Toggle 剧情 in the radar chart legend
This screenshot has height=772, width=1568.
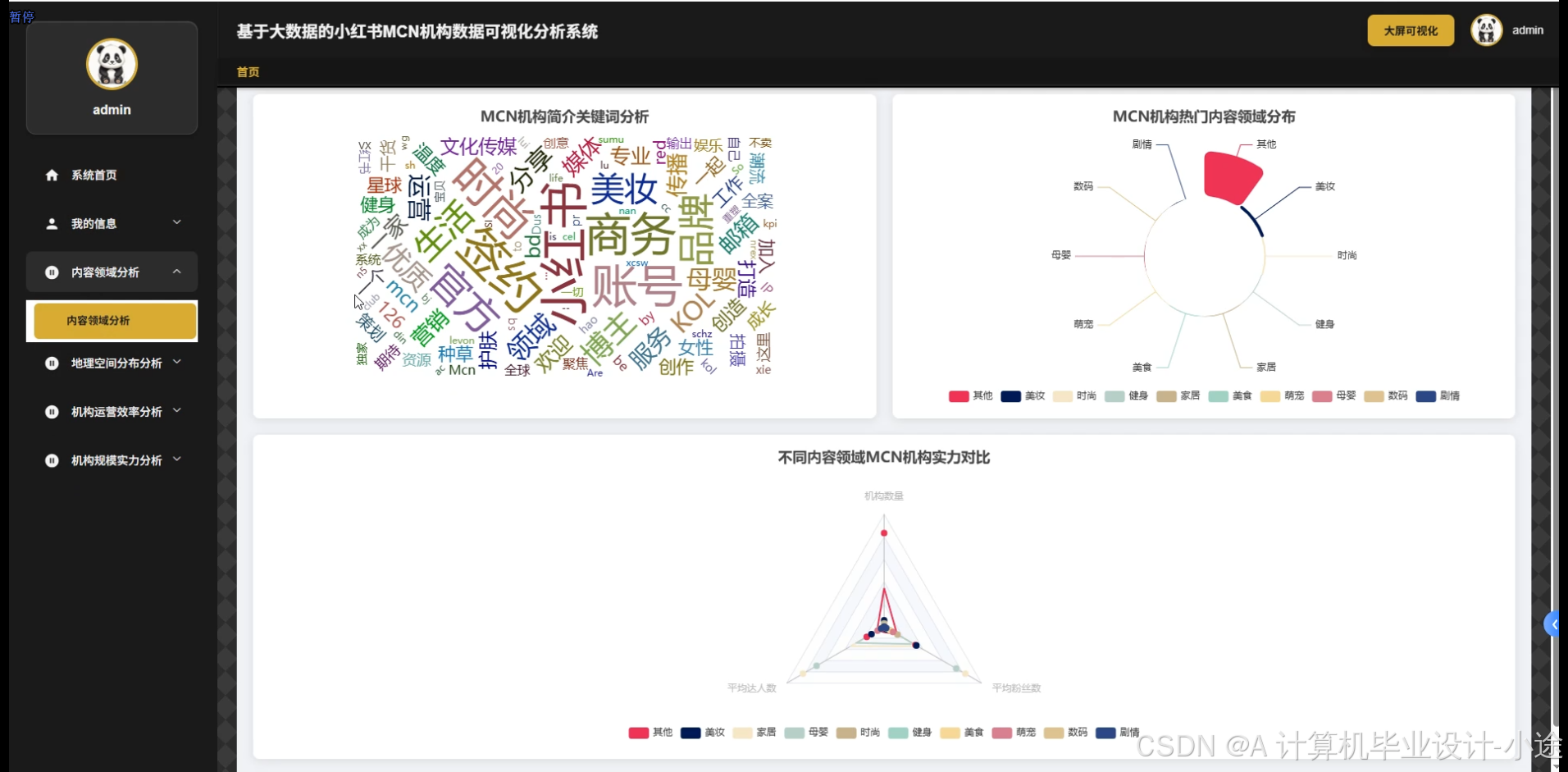(x=1118, y=733)
